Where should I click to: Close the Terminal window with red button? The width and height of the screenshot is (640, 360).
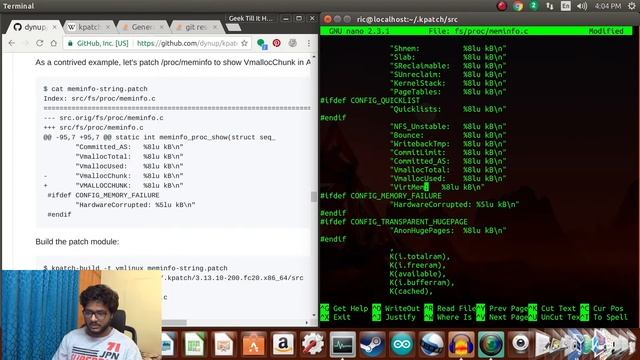[327, 19]
